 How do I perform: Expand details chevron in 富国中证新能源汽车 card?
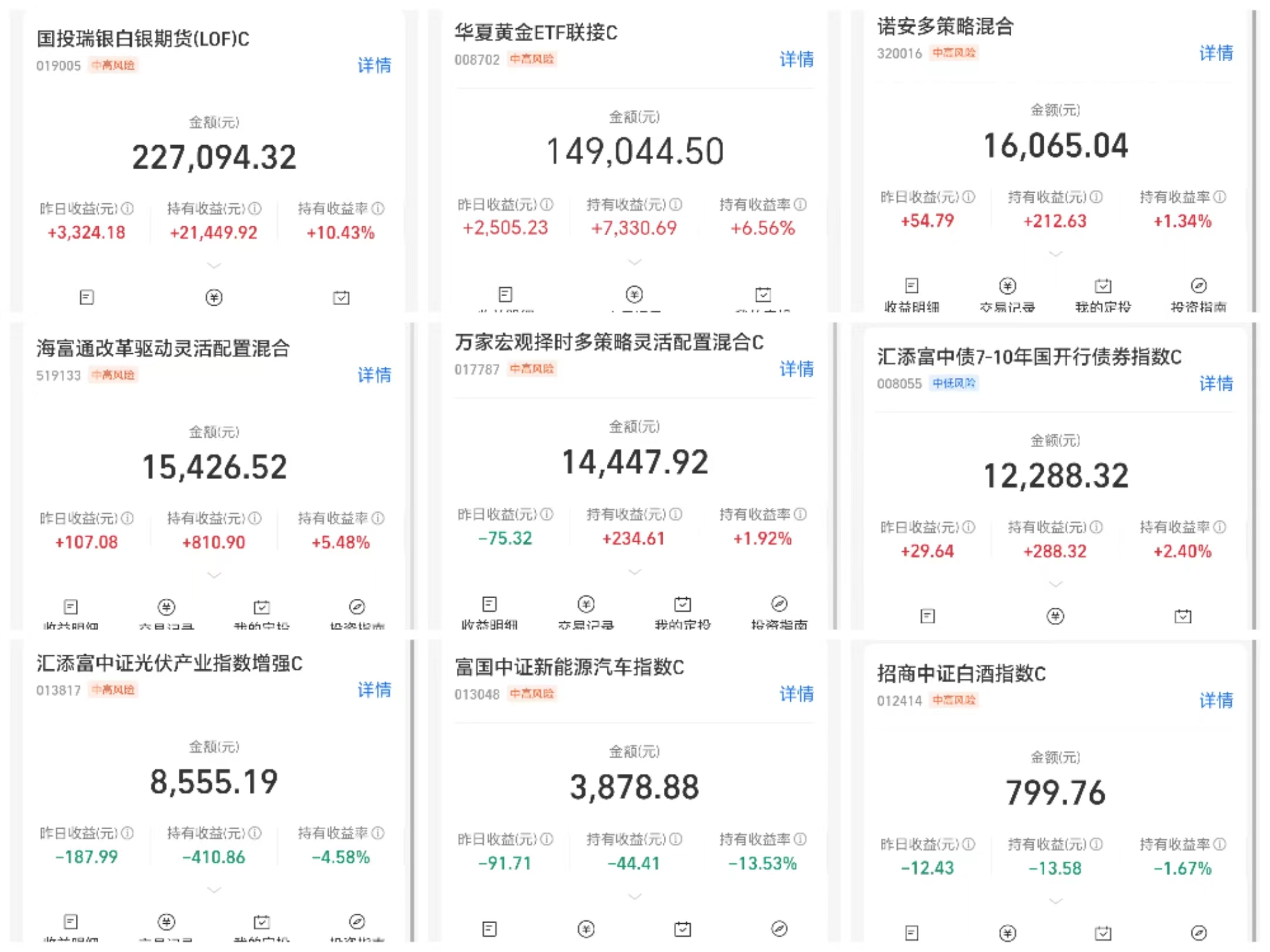pyautogui.click(x=634, y=896)
